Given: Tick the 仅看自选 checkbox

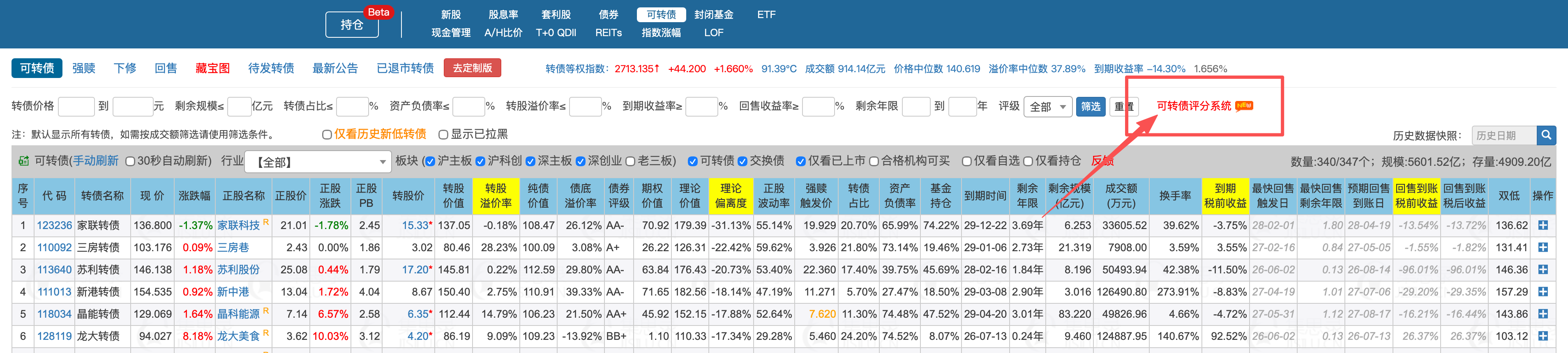Looking at the screenshot, I should pos(966,161).
